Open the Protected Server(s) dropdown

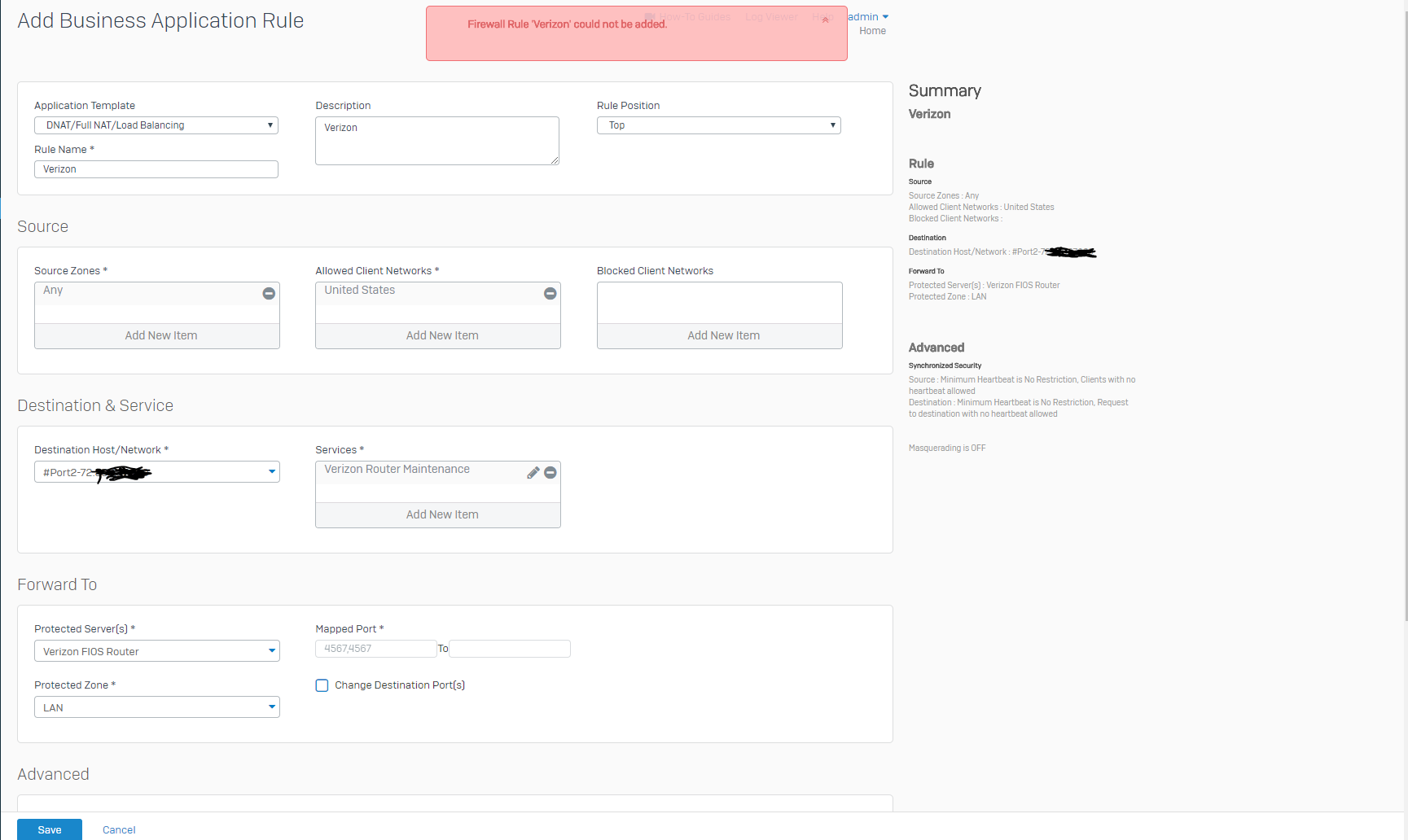pyautogui.click(x=157, y=651)
